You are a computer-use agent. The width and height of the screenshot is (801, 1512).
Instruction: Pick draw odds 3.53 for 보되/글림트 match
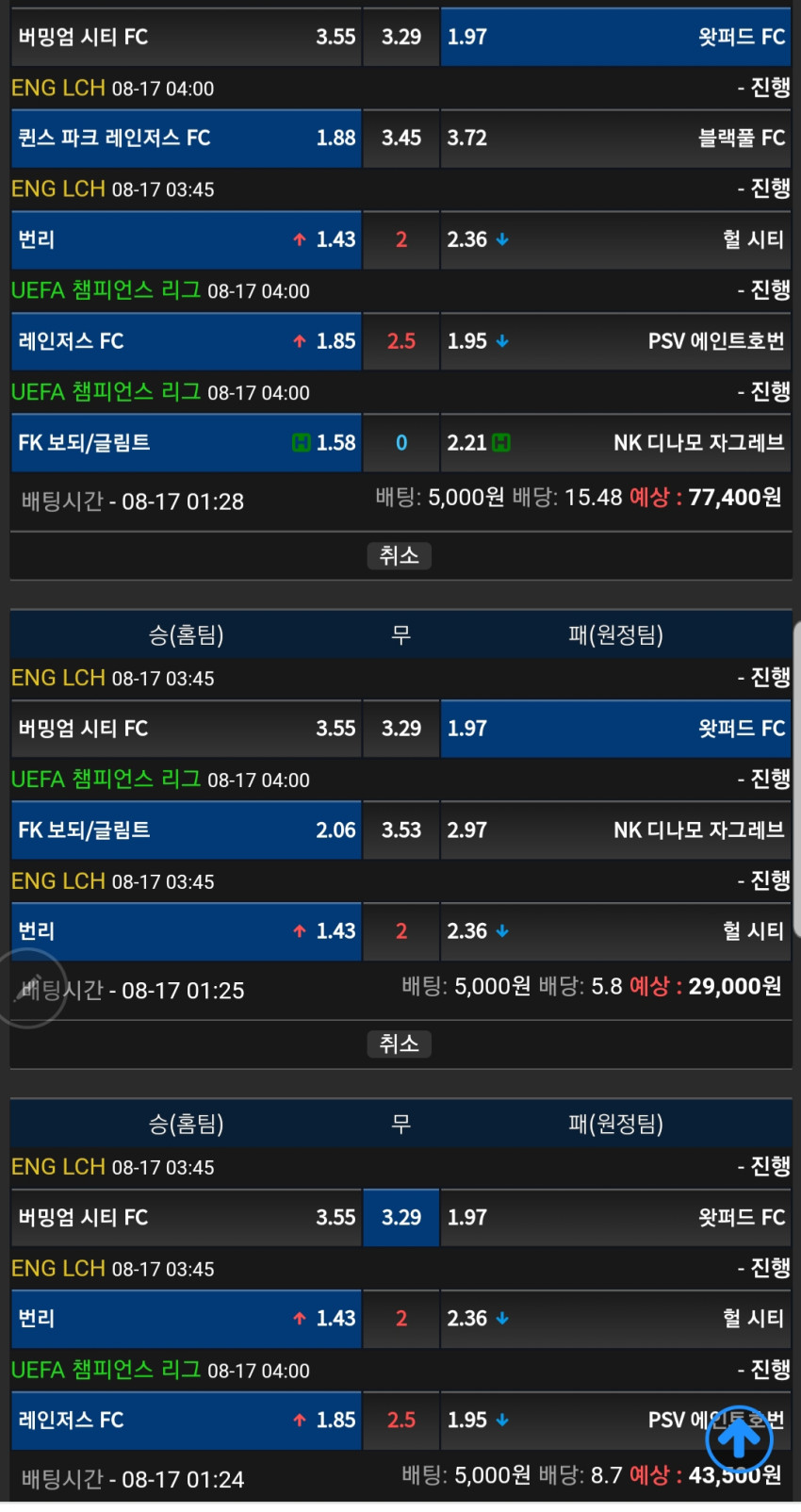click(401, 830)
